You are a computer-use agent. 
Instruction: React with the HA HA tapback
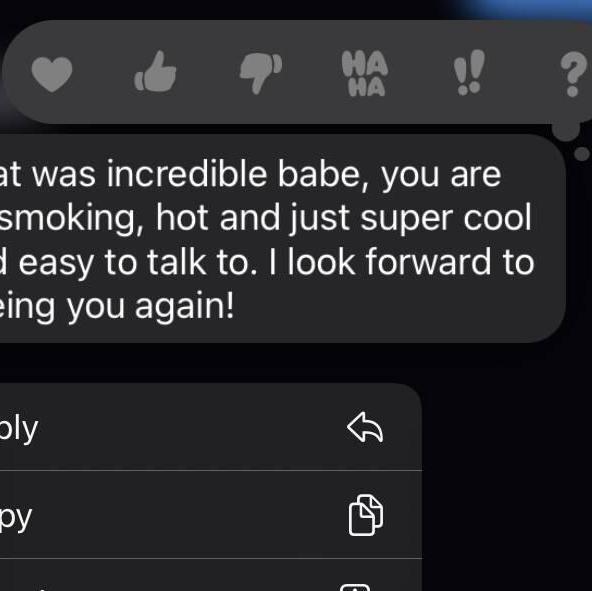(x=365, y=73)
